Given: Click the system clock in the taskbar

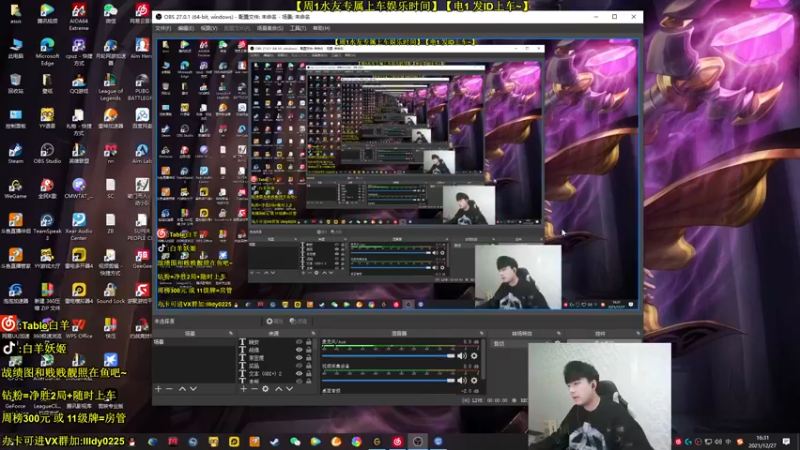Looking at the screenshot, I should click(x=762, y=442).
